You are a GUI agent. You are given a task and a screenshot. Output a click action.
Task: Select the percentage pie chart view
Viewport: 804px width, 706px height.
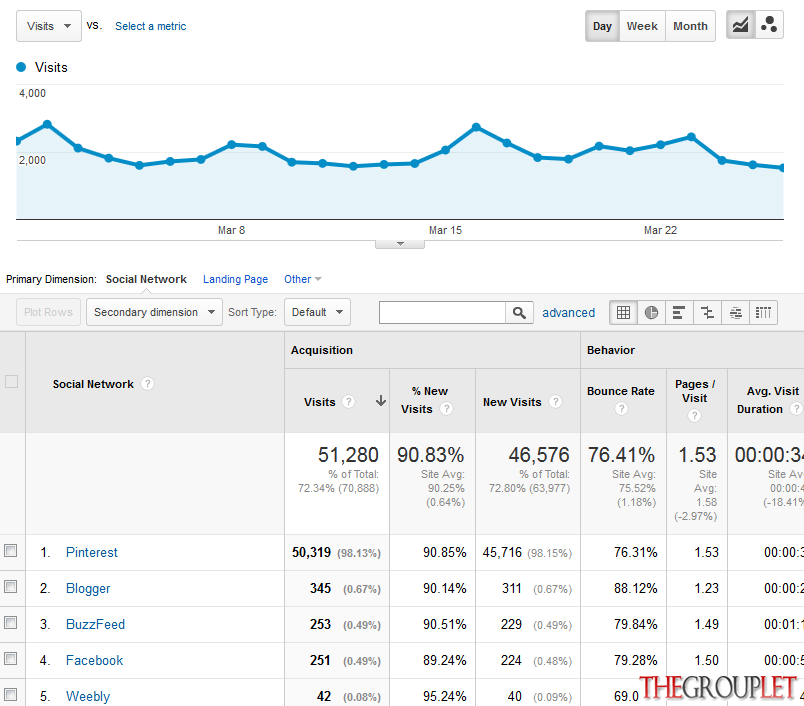pos(651,312)
